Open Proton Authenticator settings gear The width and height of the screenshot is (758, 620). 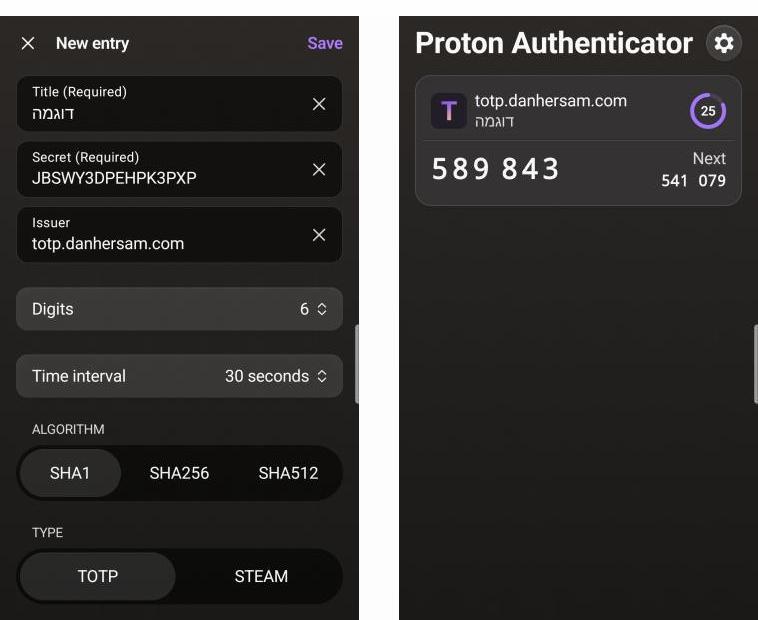pos(724,43)
